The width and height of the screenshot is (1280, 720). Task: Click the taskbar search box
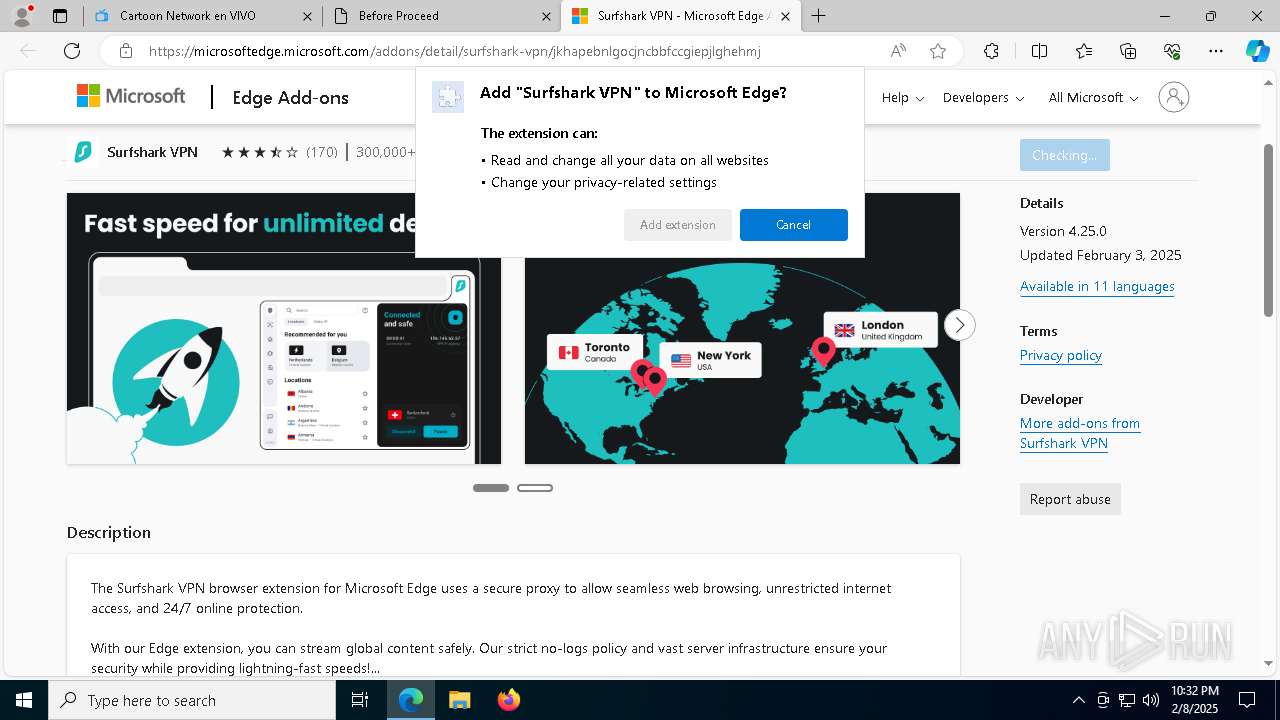192,700
